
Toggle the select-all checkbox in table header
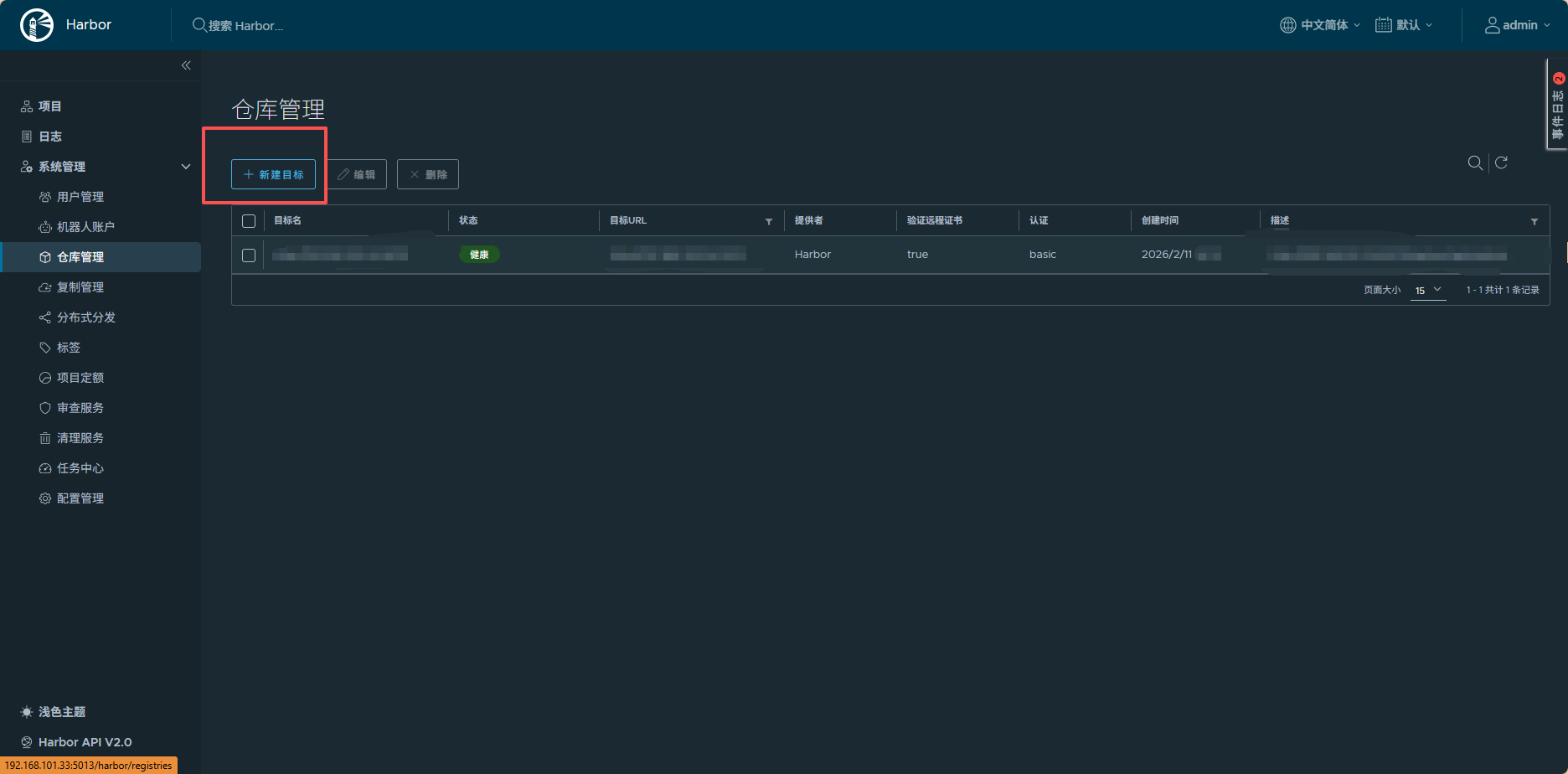tap(249, 221)
